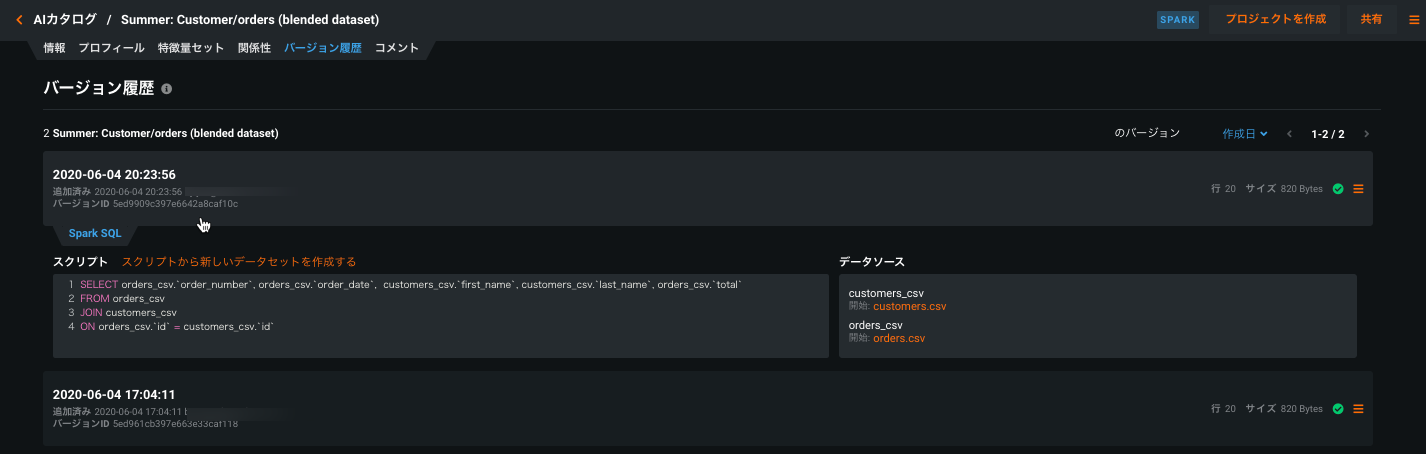
Task: Click green status check of 20:23:56 version
Action: (1338, 189)
